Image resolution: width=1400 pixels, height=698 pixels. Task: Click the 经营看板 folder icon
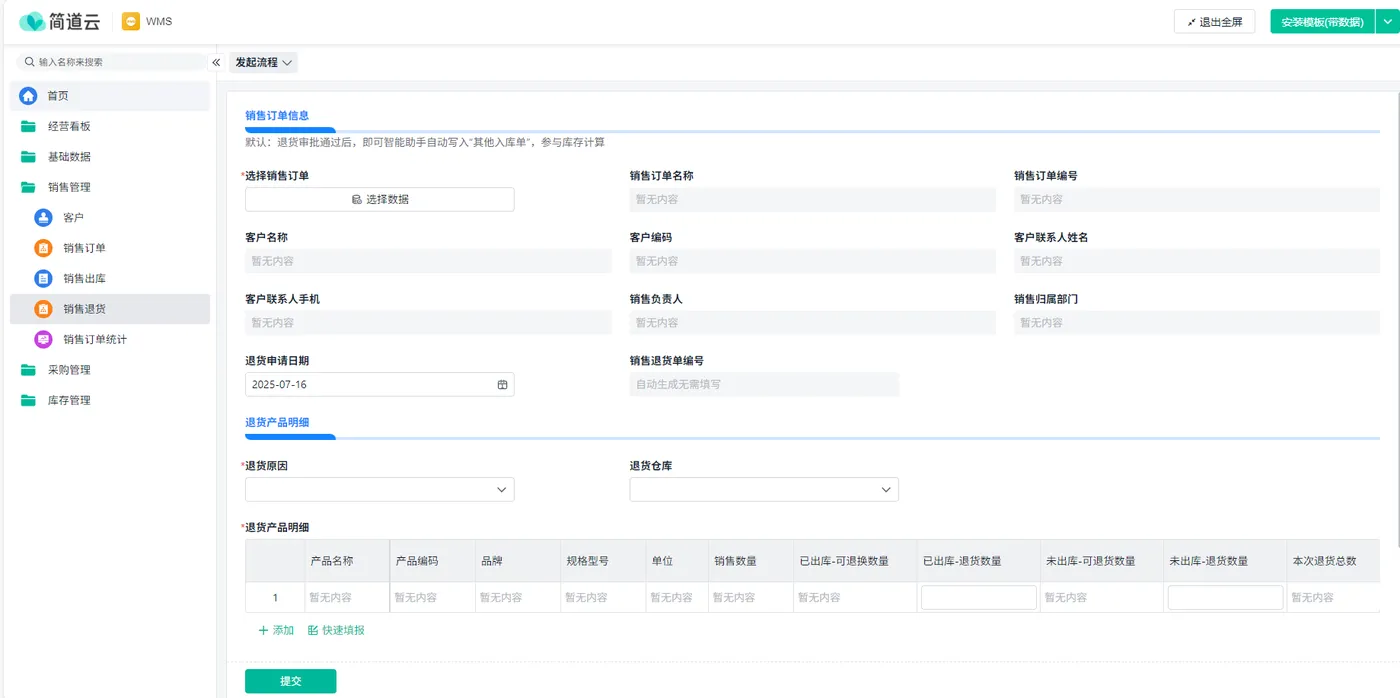(x=28, y=127)
